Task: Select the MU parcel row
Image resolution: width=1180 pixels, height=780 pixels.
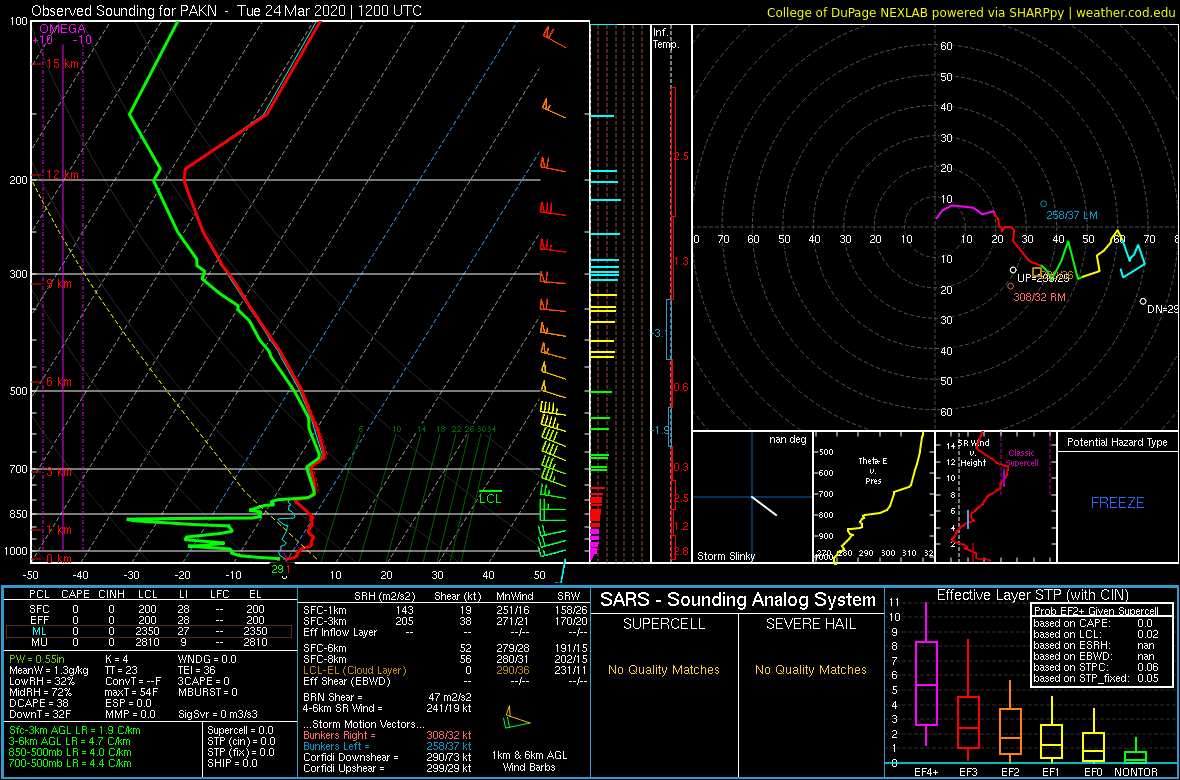Action: click(x=151, y=643)
